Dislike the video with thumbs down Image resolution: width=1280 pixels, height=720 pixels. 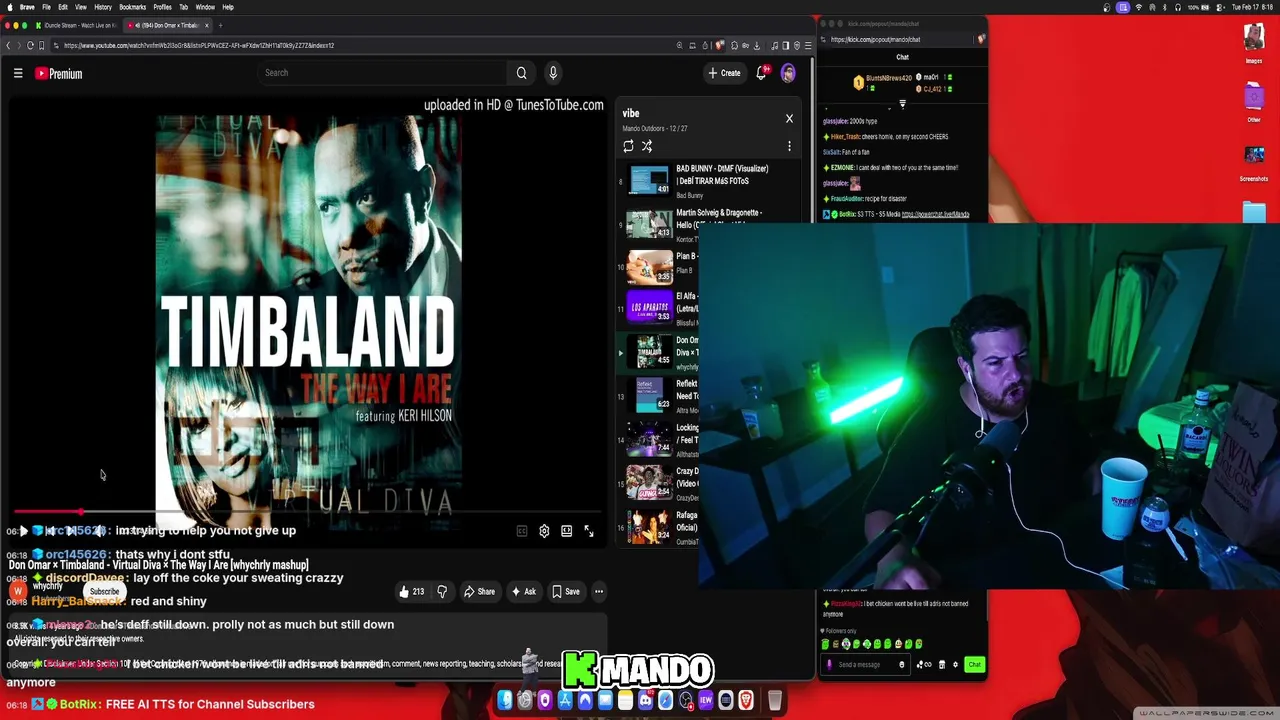pyautogui.click(x=442, y=591)
